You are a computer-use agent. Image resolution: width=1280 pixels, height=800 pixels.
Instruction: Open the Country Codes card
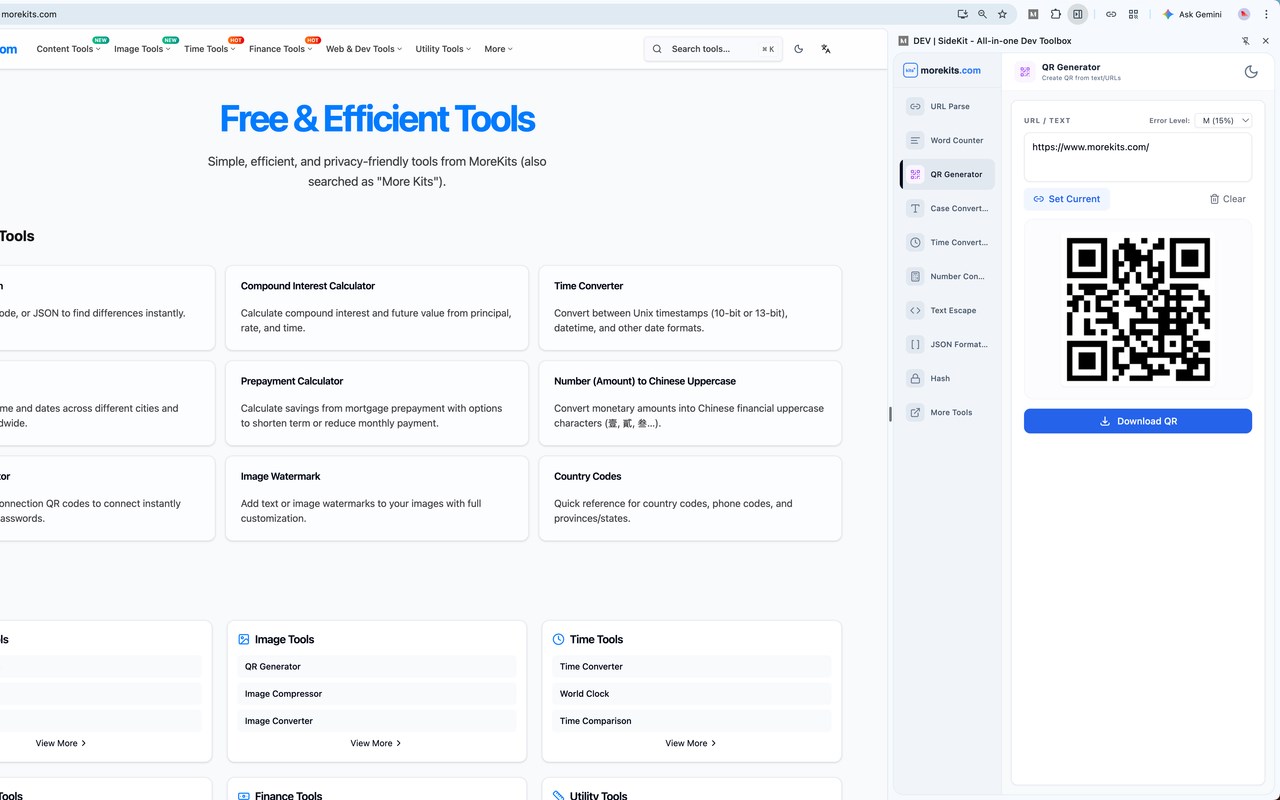(690, 498)
